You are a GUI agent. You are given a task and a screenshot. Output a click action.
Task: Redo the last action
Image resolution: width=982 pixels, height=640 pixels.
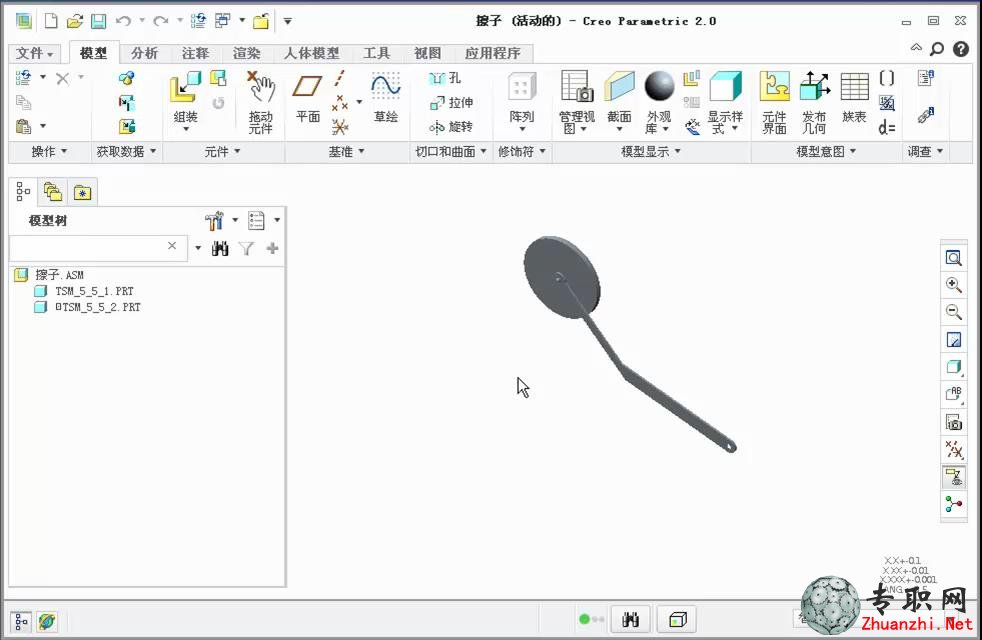161,21
